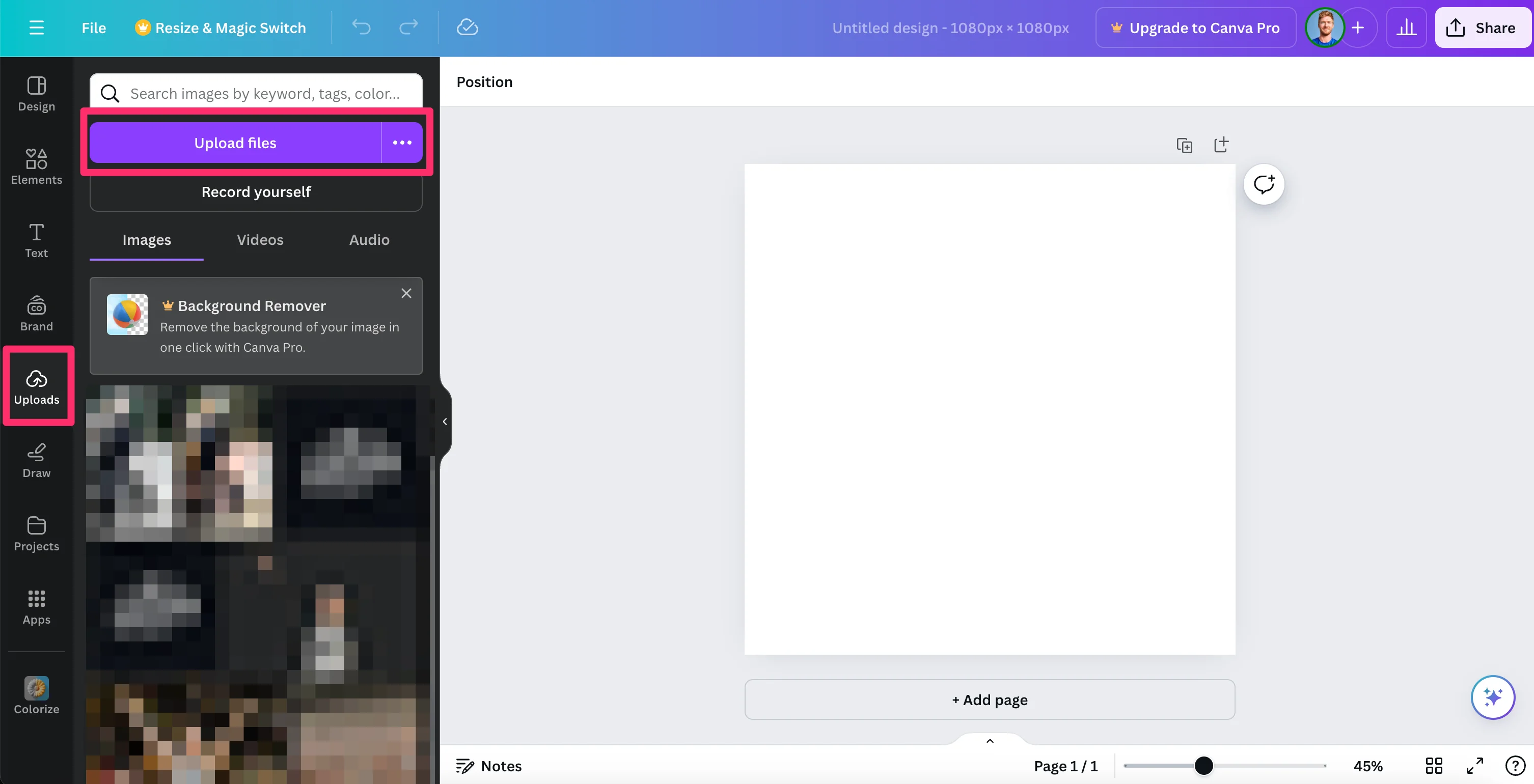The height and width of the screenshot is (784, 1534).
Task: Click the Colorize app icon
Action: [x=36, y=689]
